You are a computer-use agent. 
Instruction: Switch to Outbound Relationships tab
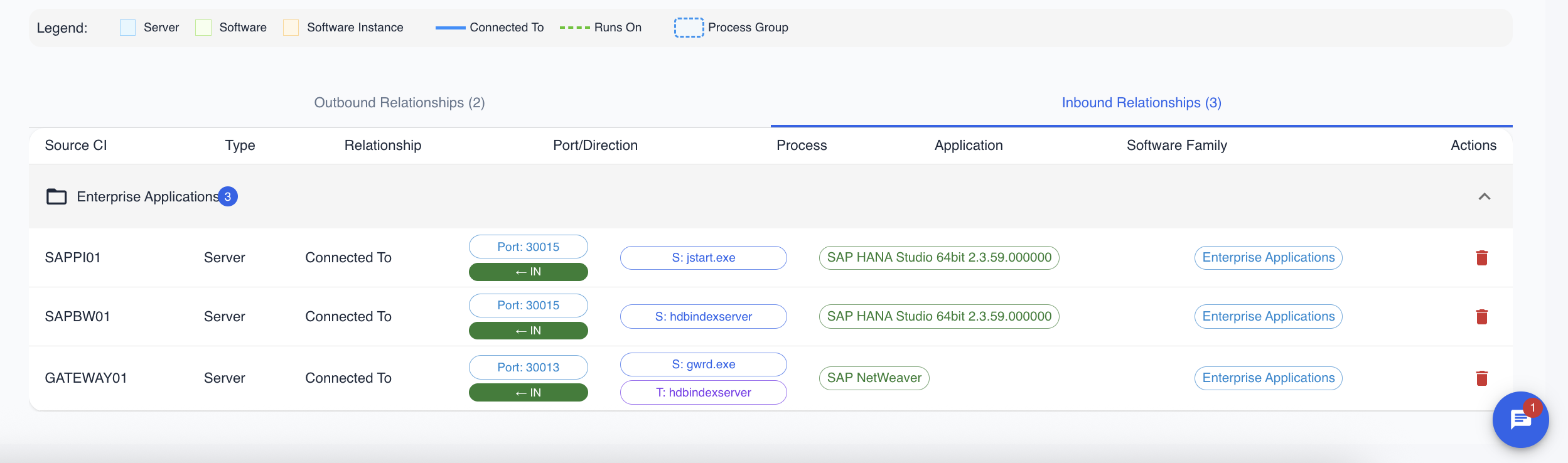pyautogui.click(x=399, y=103)
